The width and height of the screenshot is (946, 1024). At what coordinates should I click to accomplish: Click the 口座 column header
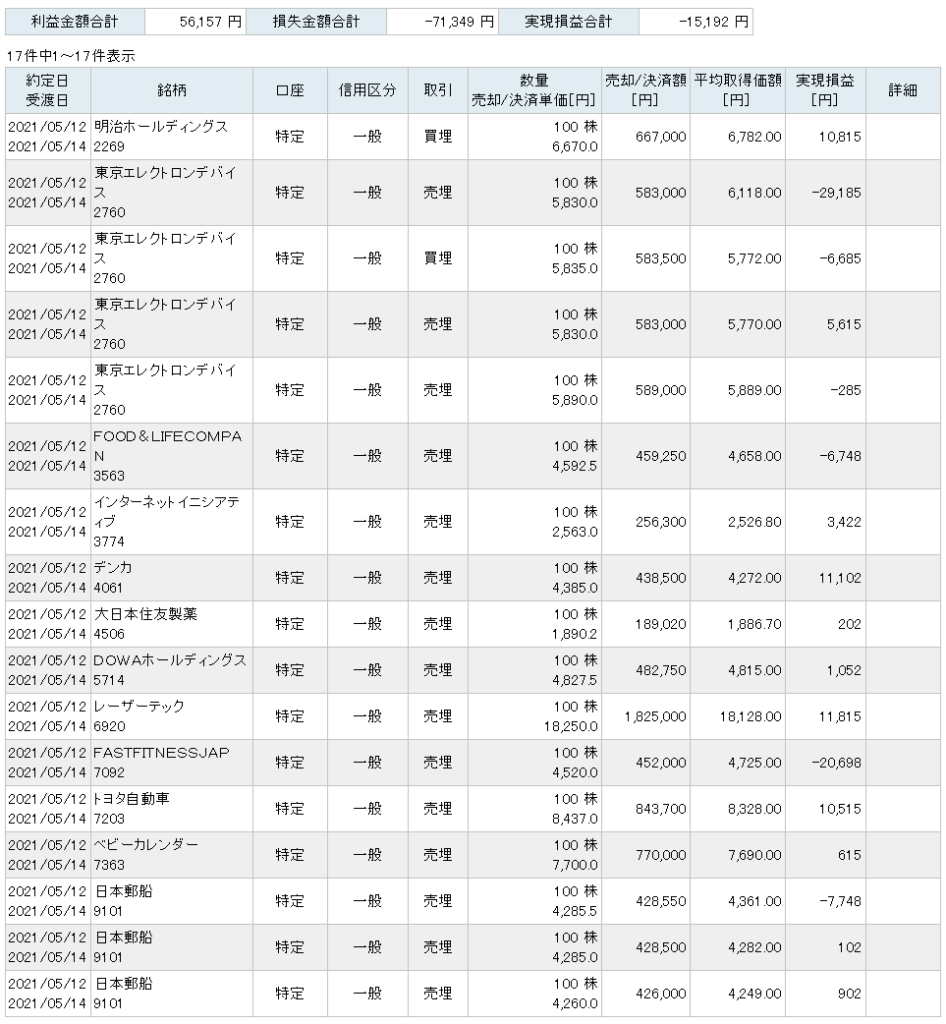pyautogui.click(x=290, y=91)
